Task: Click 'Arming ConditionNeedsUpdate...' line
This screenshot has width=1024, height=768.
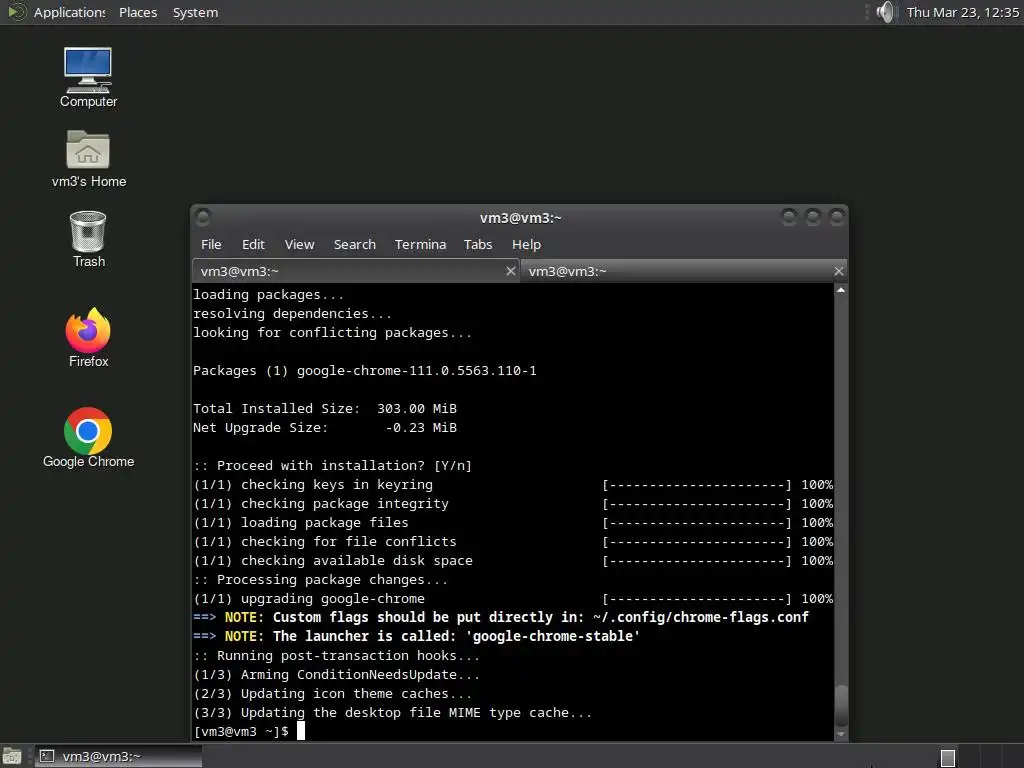Action: pyautogui.click(x=336, y=675)
